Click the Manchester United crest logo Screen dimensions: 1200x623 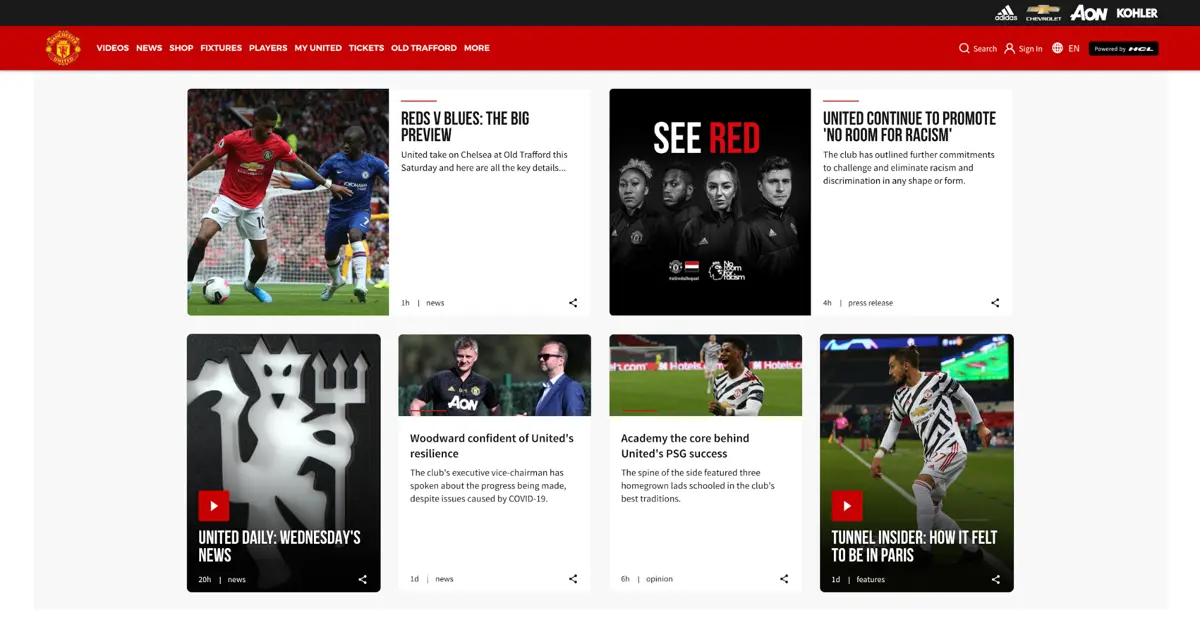(63, 48)
